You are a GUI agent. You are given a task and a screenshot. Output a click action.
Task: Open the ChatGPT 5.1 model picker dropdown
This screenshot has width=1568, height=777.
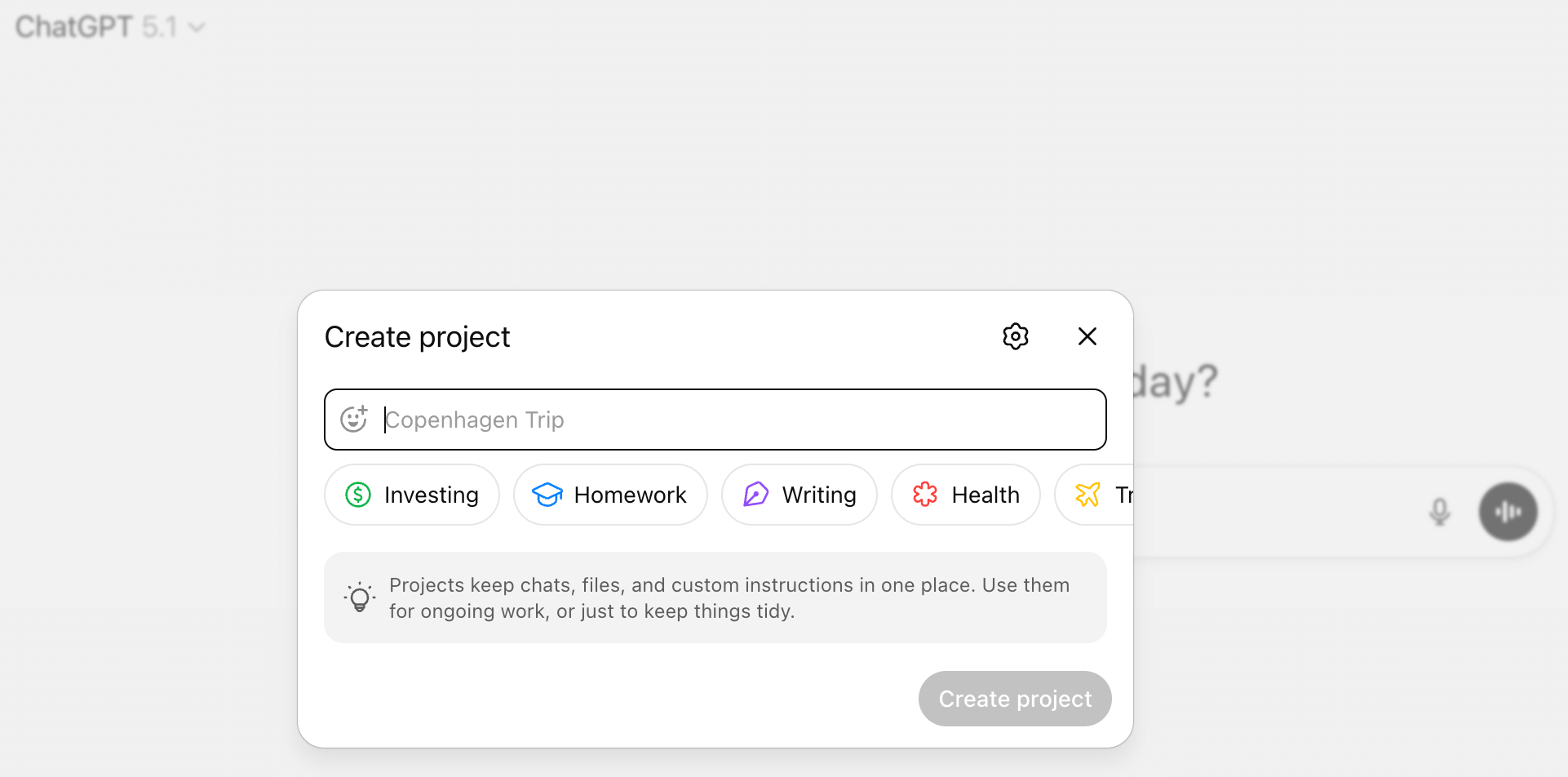(x=196, y=27)
